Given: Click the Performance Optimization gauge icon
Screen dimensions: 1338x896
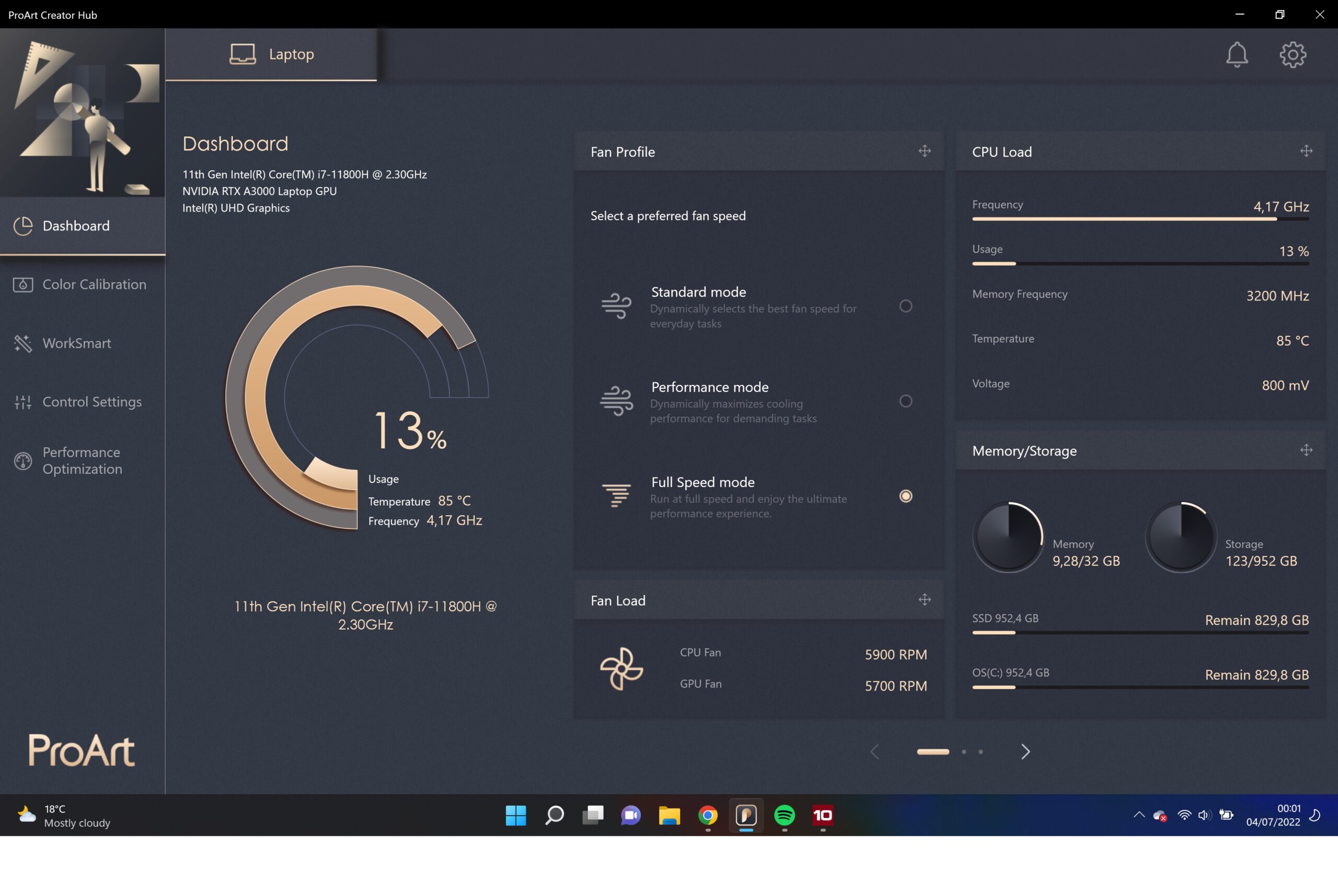Looking at the screenshot, I should 23,461.
